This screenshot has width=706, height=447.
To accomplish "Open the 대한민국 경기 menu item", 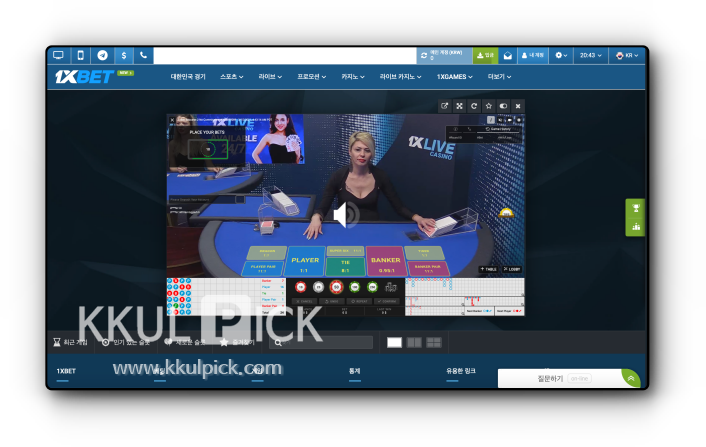I will coord(188,77).
